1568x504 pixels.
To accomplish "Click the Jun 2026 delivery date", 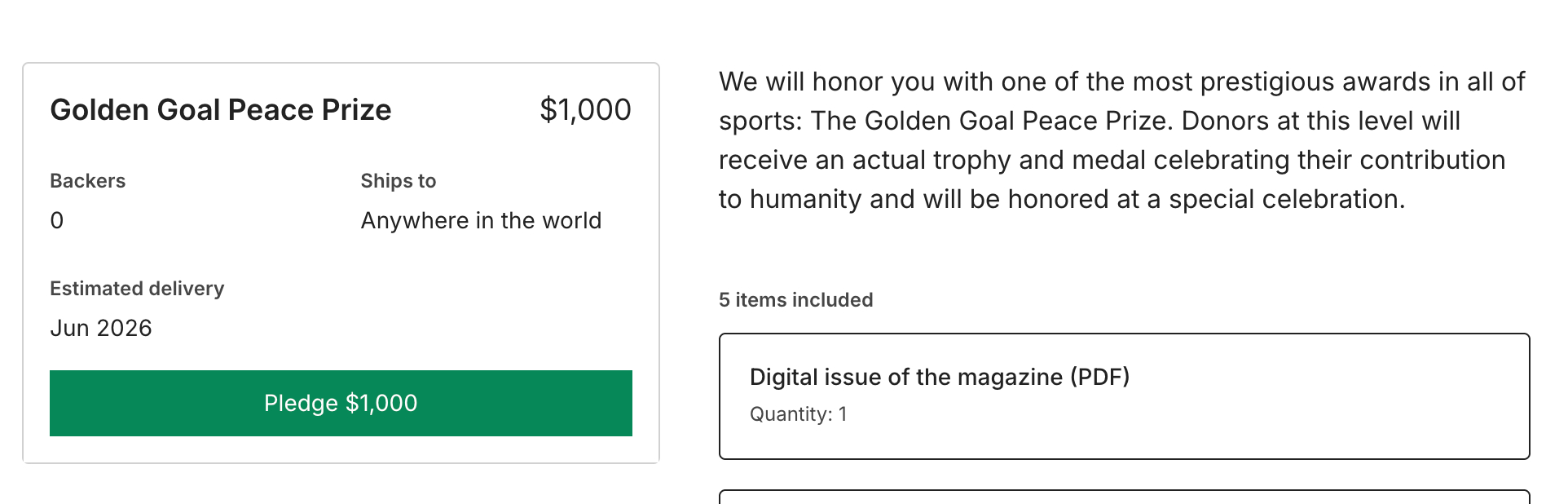I will [x=101, y=328].
